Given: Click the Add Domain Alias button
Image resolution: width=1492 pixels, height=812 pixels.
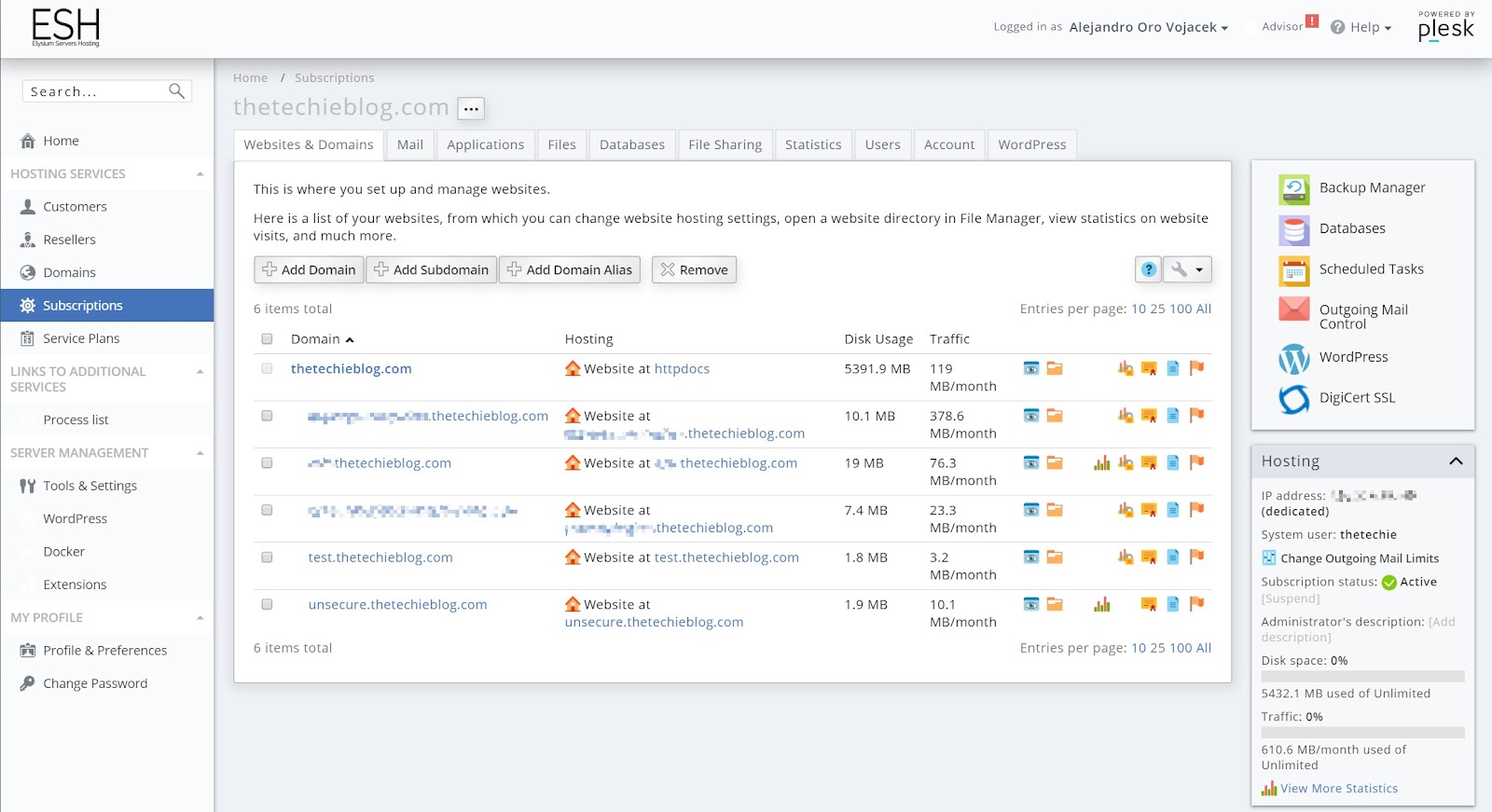Looking at the screenshot, I should point(570,269).
